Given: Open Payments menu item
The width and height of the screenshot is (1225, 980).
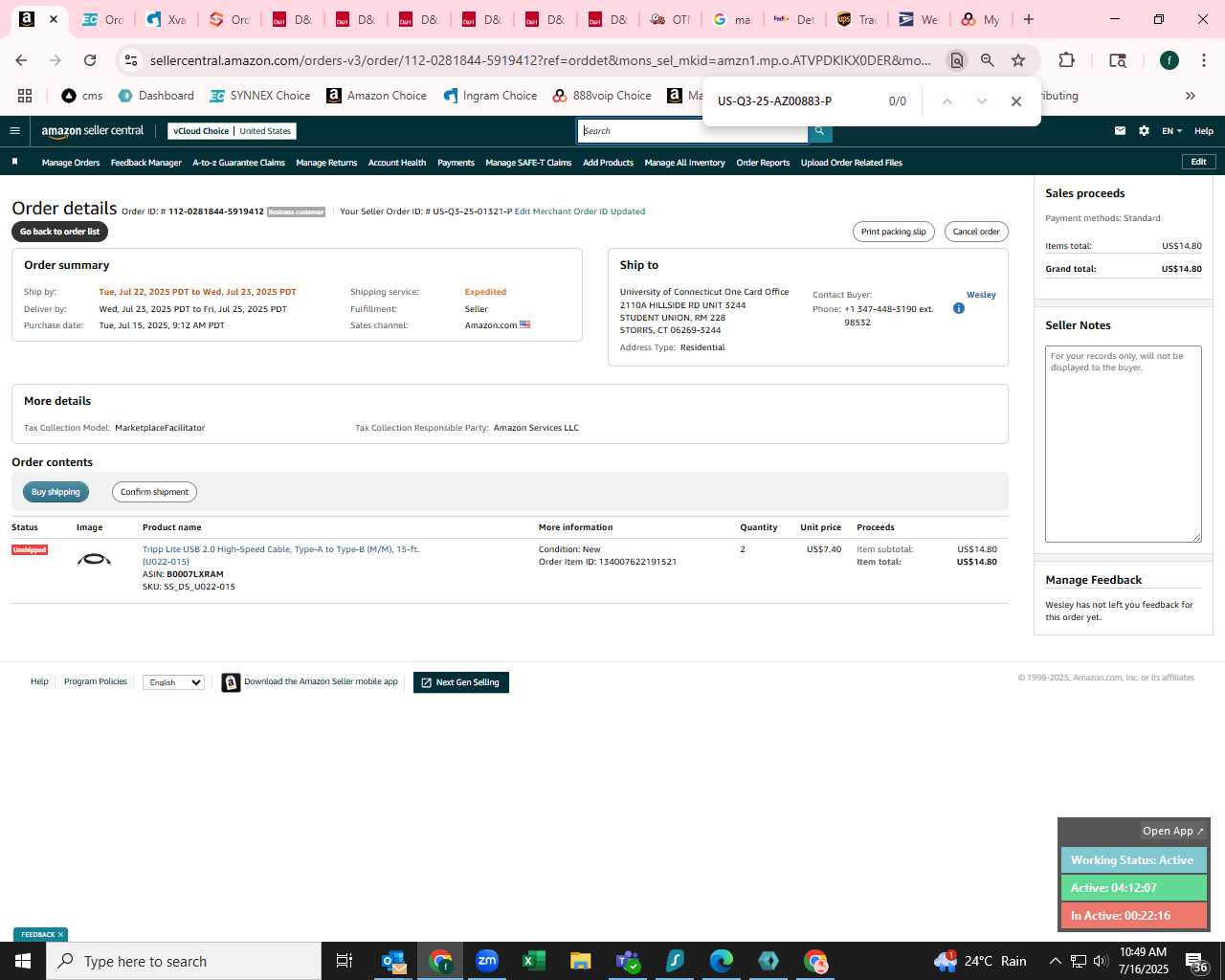Looking at the screenshot, I should click(x=456, y=163).
